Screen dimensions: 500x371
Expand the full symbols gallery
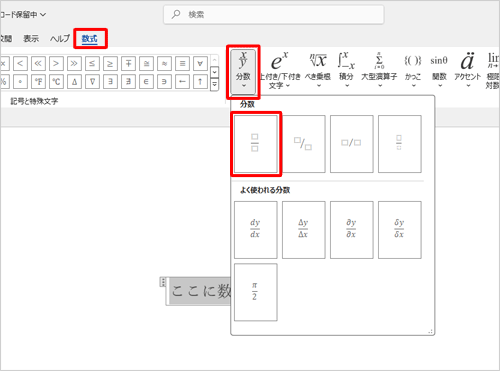coord(215,84)
